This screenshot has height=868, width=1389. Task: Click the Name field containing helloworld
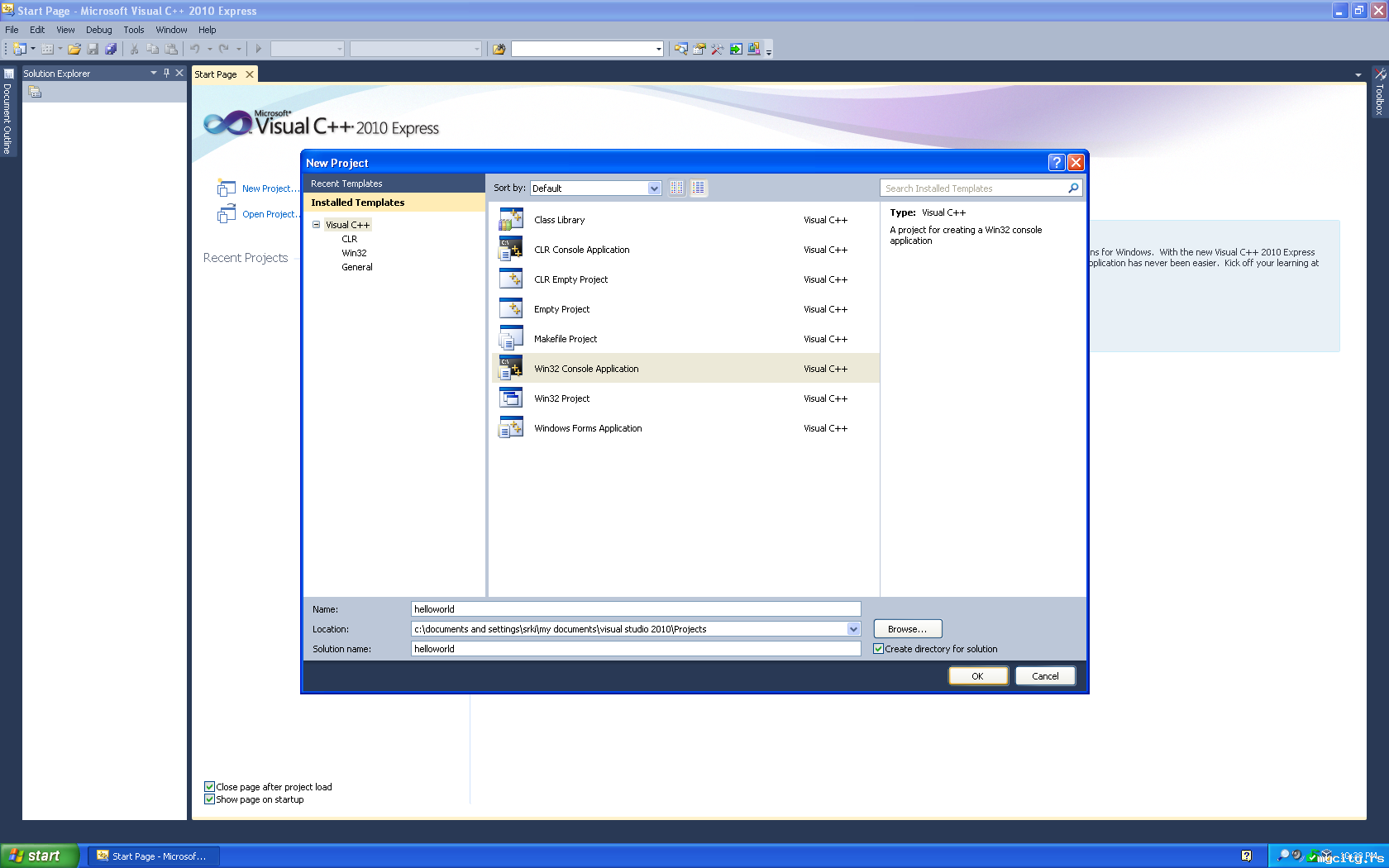point(636,609)
